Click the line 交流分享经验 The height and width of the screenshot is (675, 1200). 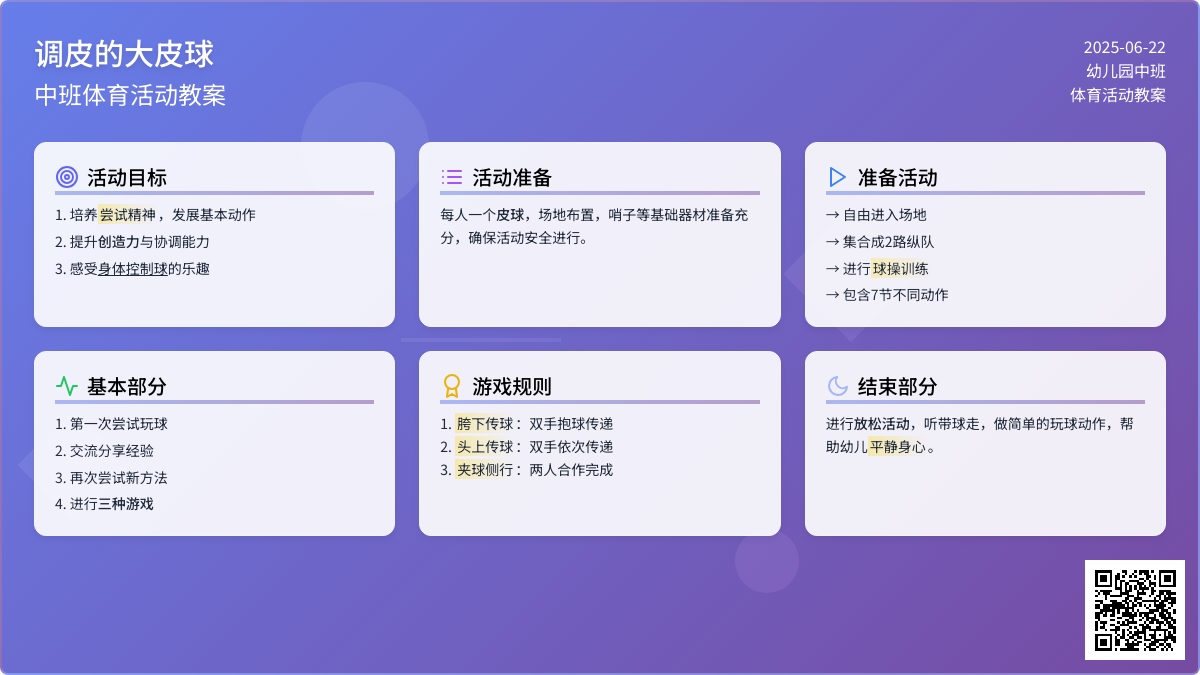[104, 450]
